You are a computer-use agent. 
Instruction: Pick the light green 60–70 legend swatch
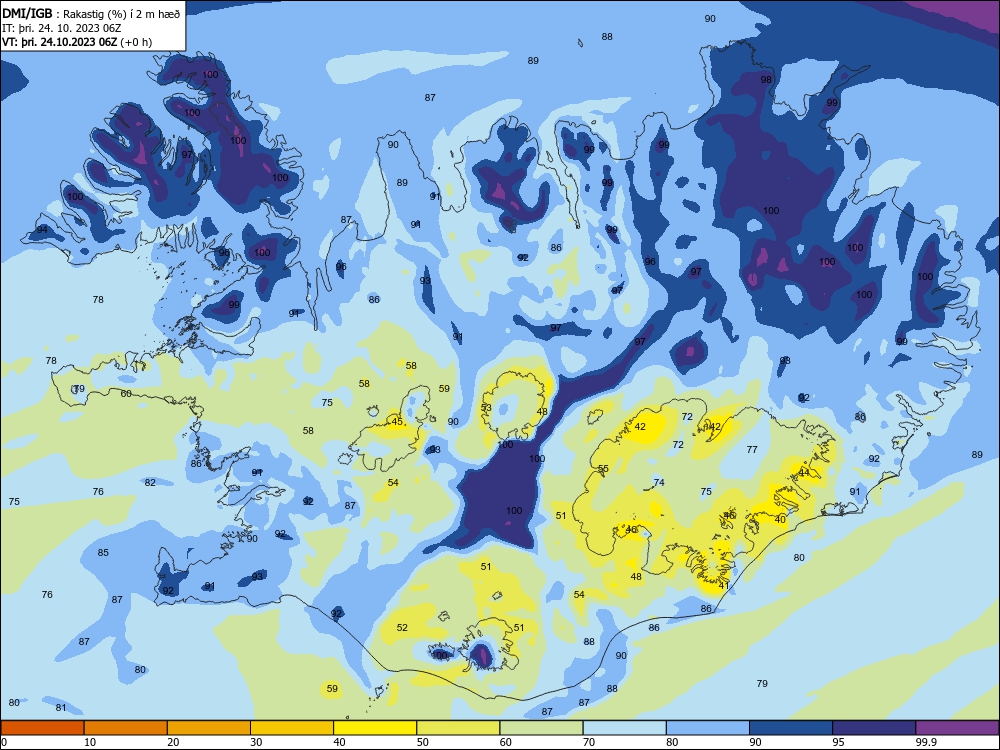(x=541, y=728)
